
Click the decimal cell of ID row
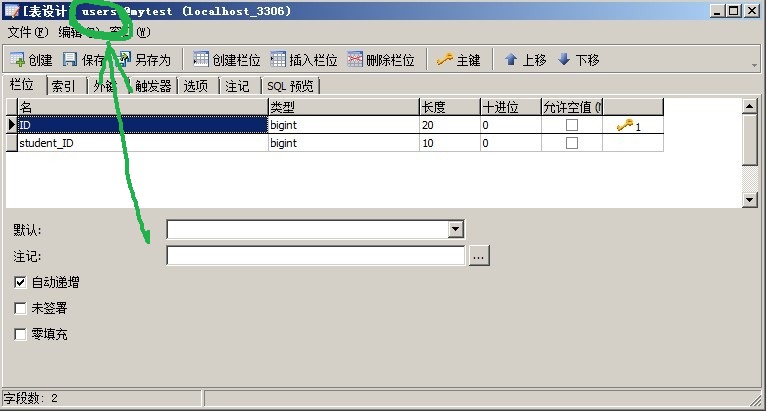tap(511, 125)
